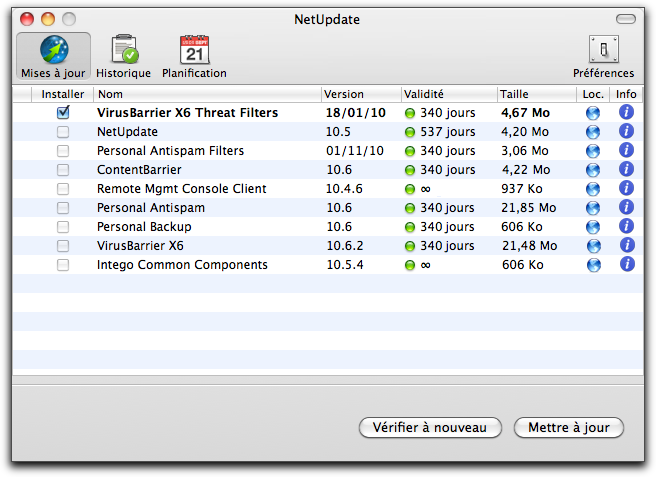
Task: Open Préférences from the toolbar
Action: [x=603, y=56]
